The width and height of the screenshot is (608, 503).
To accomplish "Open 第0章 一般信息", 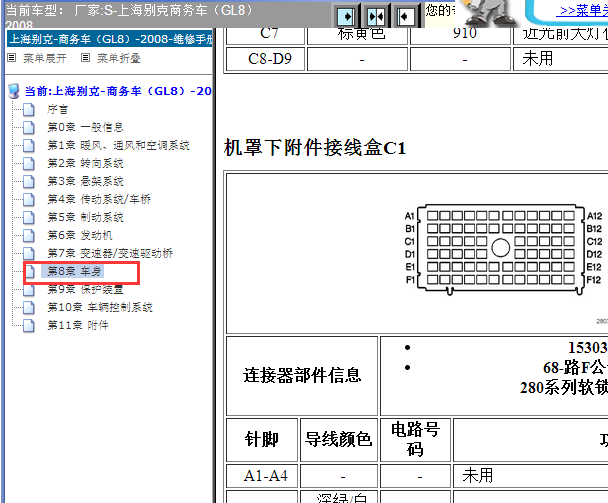I will pos(85,128).
